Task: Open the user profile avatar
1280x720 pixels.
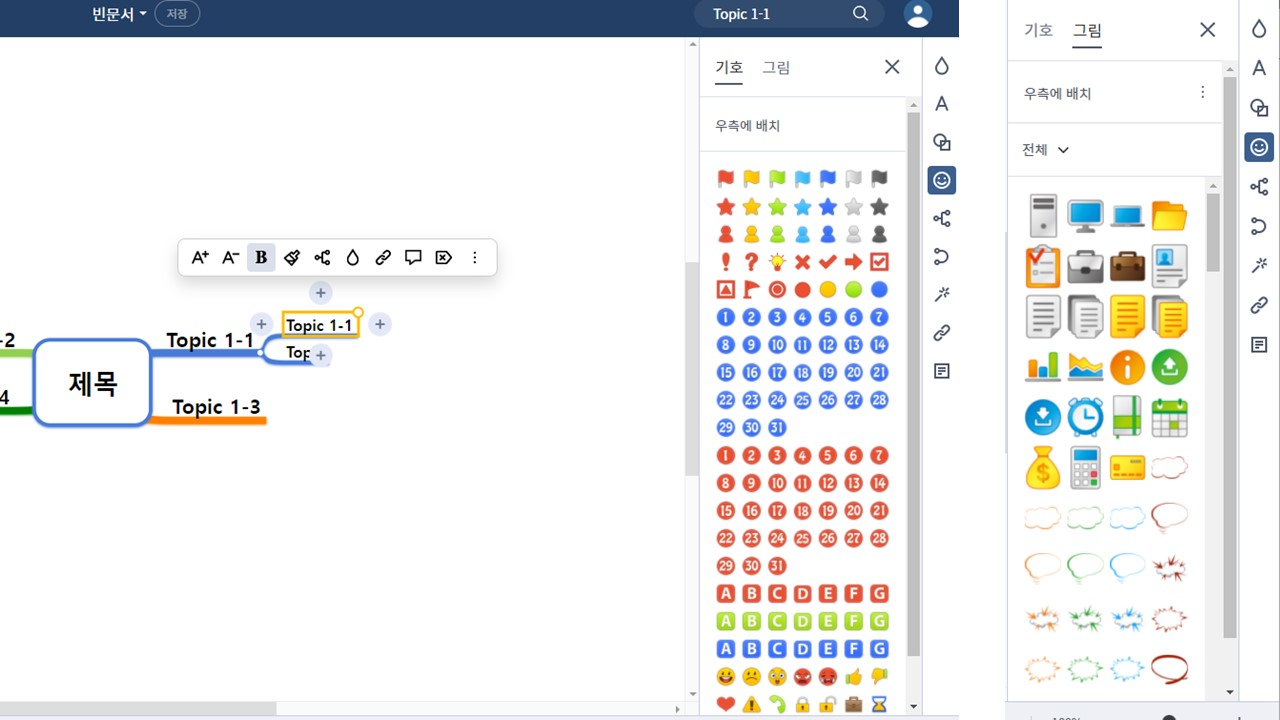Action: 917,14
